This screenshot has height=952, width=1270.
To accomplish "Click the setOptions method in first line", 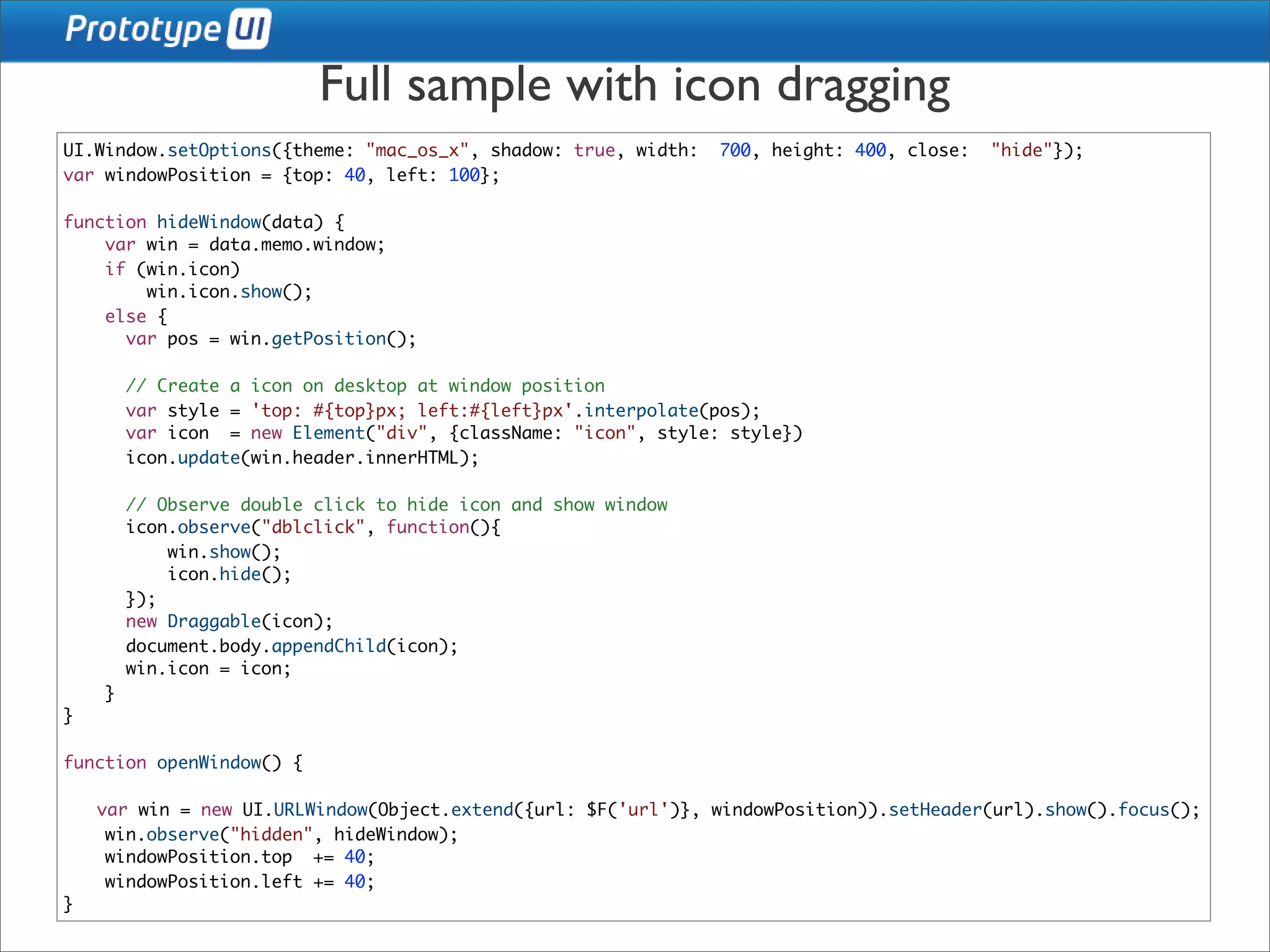I will point(220,151).
